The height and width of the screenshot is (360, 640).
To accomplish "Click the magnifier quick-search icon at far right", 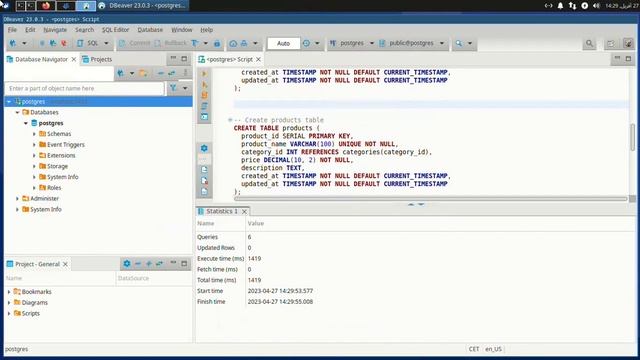I will (x=589, y=43).
